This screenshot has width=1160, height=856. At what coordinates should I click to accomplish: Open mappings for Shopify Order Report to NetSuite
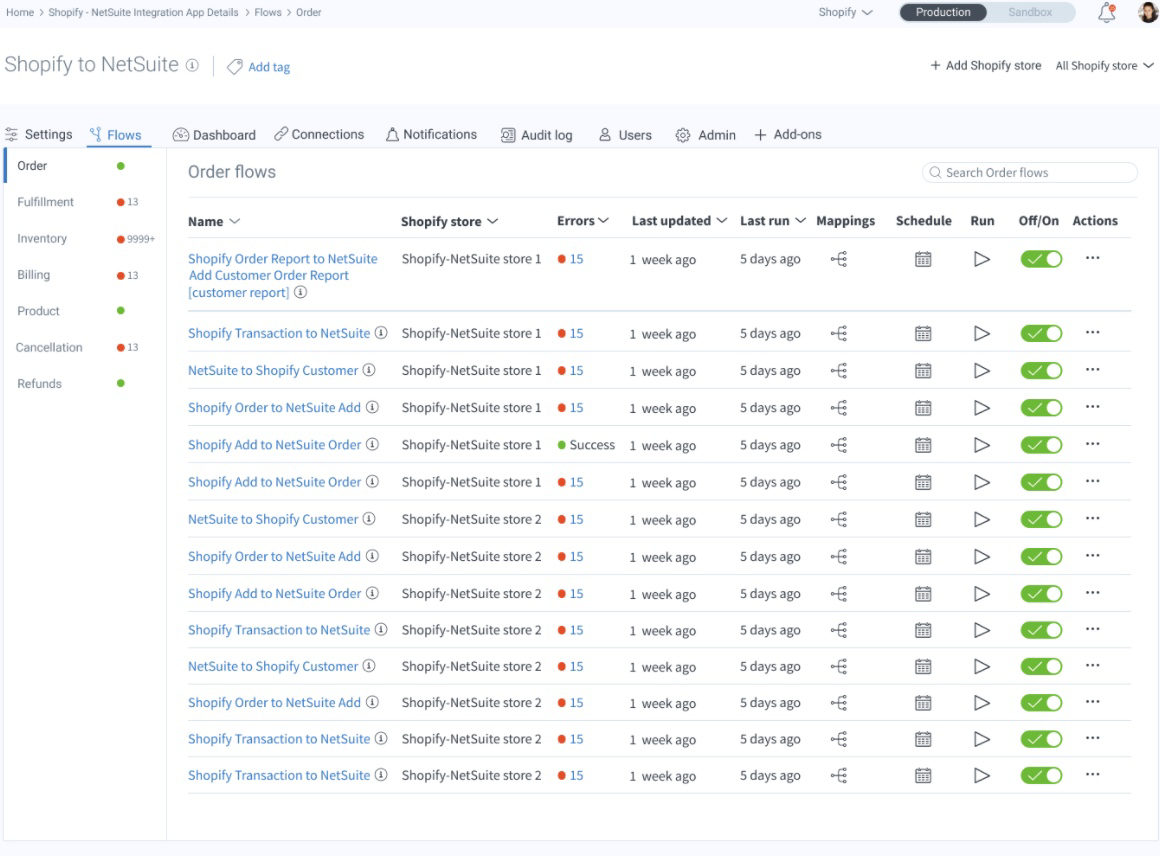click(x=839, y=259)
